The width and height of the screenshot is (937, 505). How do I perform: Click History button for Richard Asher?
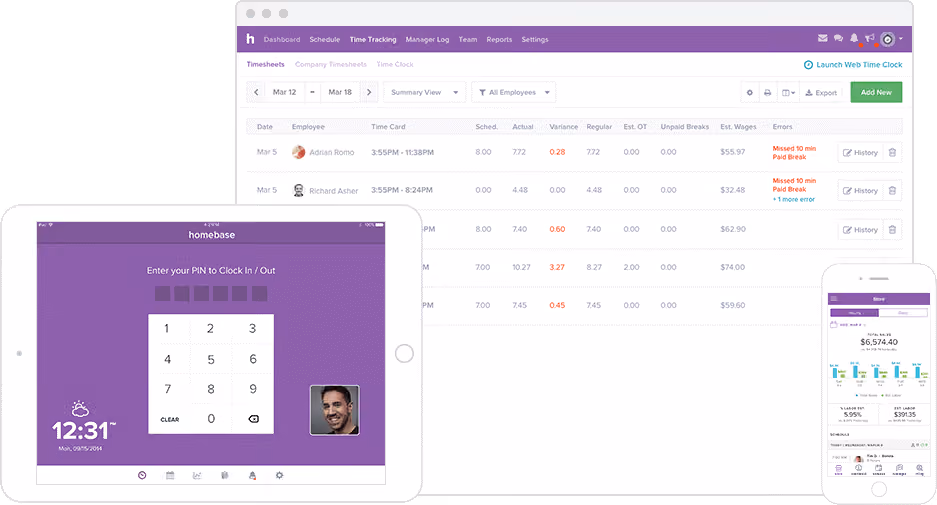click(860, 191)
